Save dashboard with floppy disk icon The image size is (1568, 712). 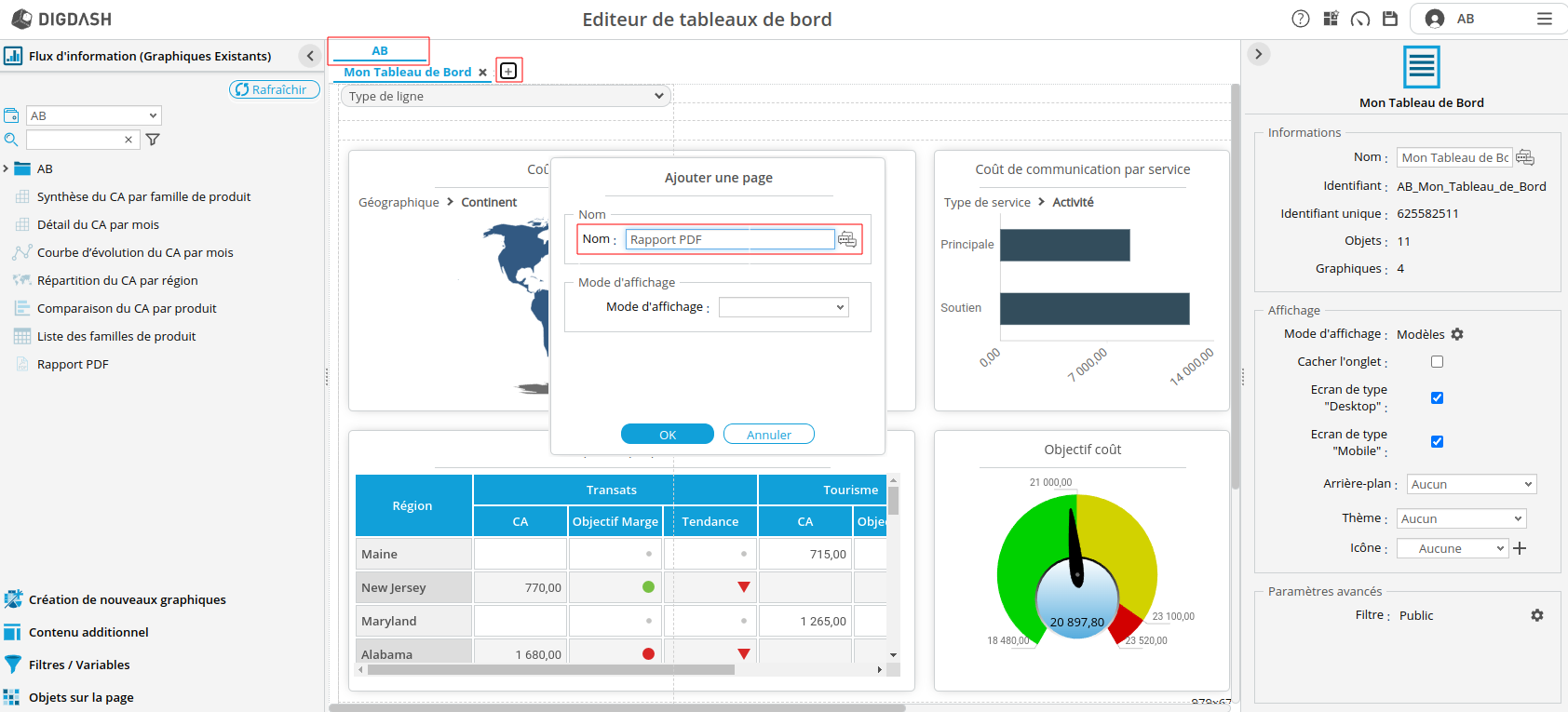pyautogui.click(x=1390, y=19)
